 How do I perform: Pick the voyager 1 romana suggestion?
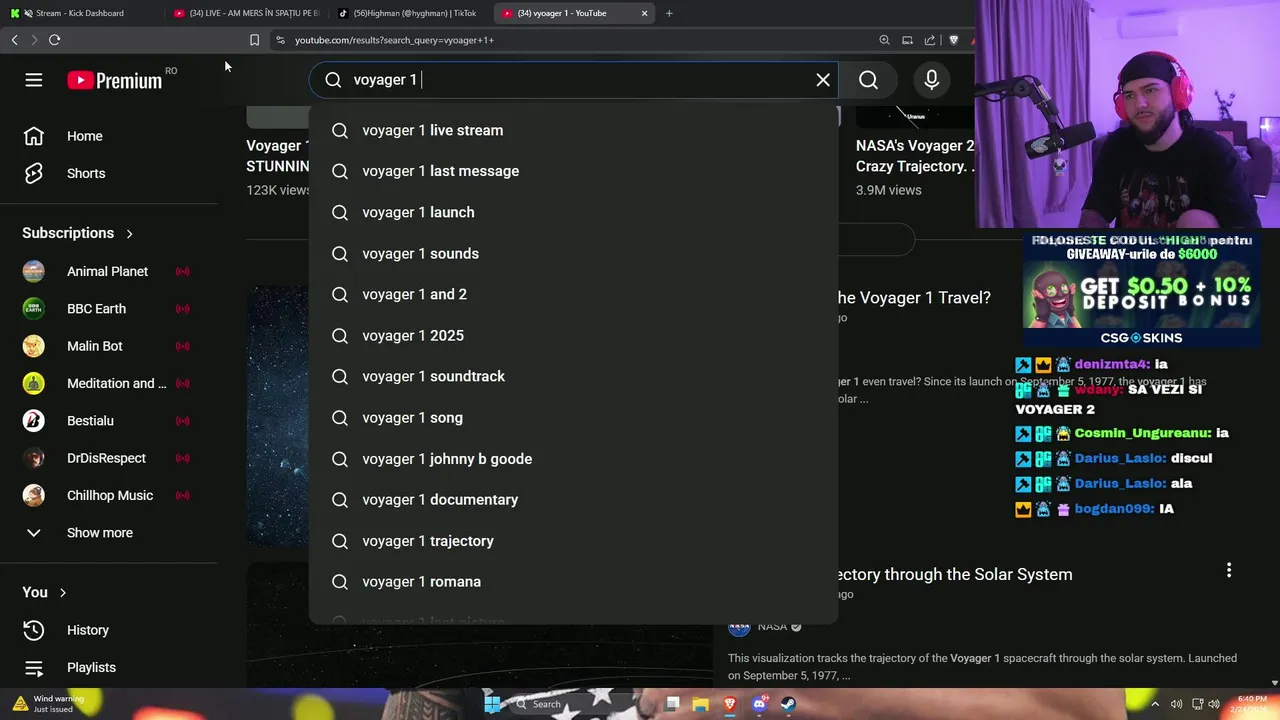coord(573,581)
